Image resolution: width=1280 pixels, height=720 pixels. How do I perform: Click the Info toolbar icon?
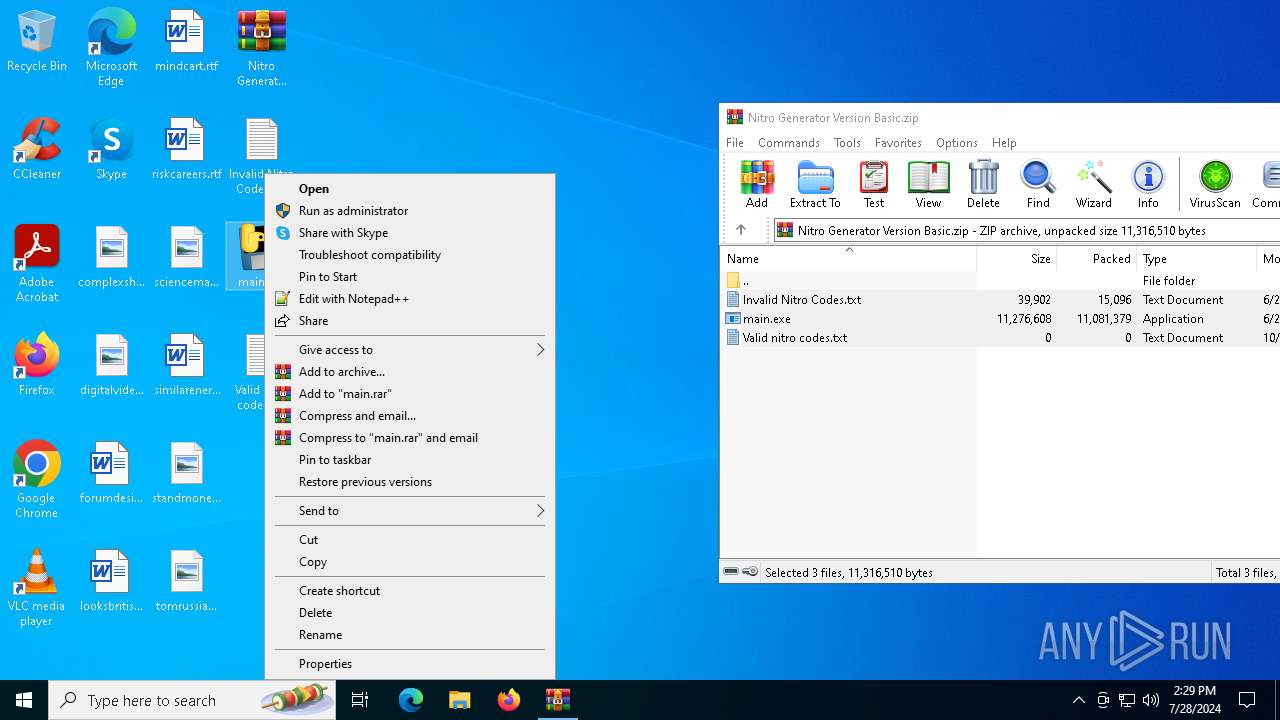[1148, 184]
